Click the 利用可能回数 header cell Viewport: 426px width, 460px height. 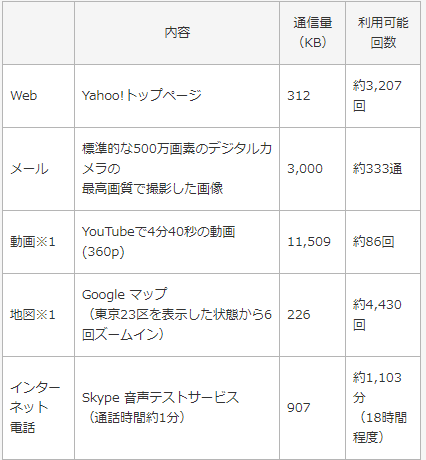(383, 32)
